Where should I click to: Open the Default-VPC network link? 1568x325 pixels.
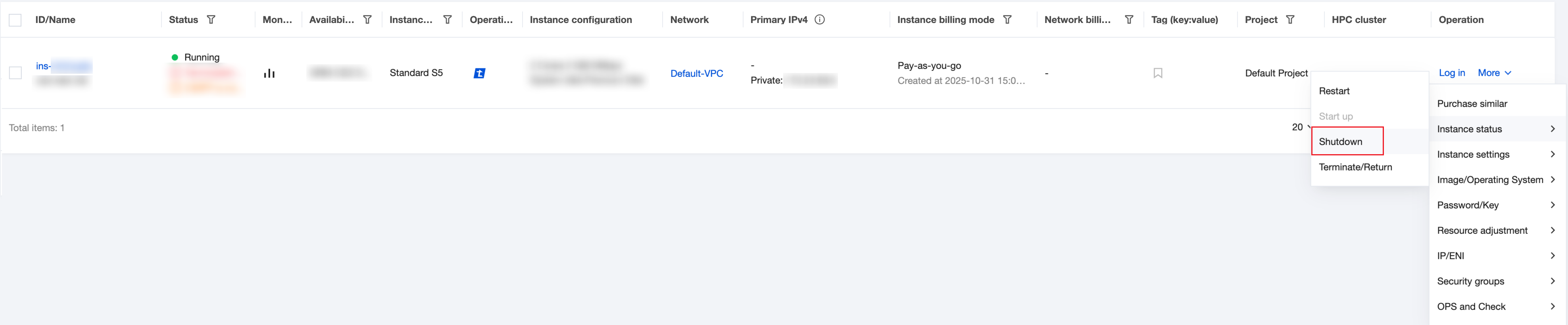[696, 74]
